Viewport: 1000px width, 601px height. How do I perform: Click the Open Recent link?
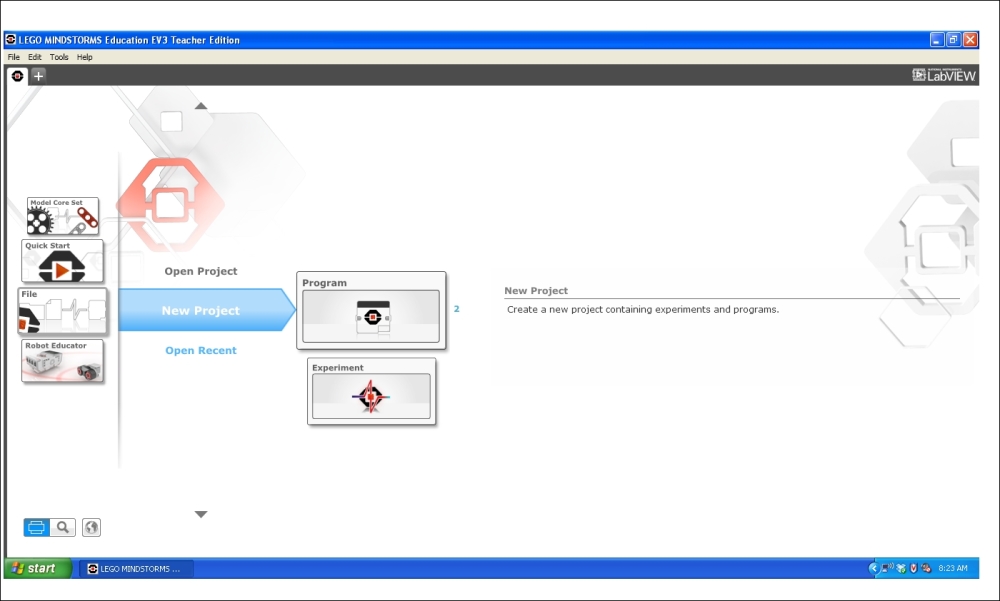[200, 350]
